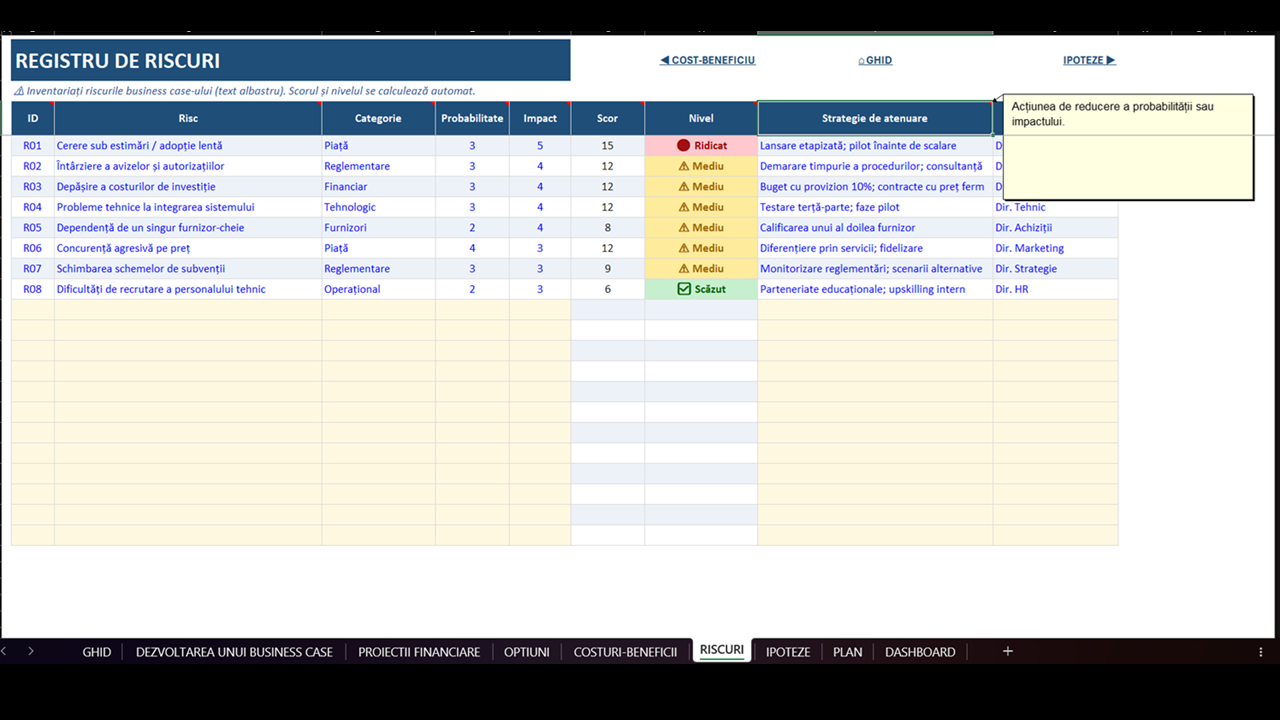This screenshot has width=1280, height=720.
Task: Select the Risc column header
Action: click(x=188, y=118)
